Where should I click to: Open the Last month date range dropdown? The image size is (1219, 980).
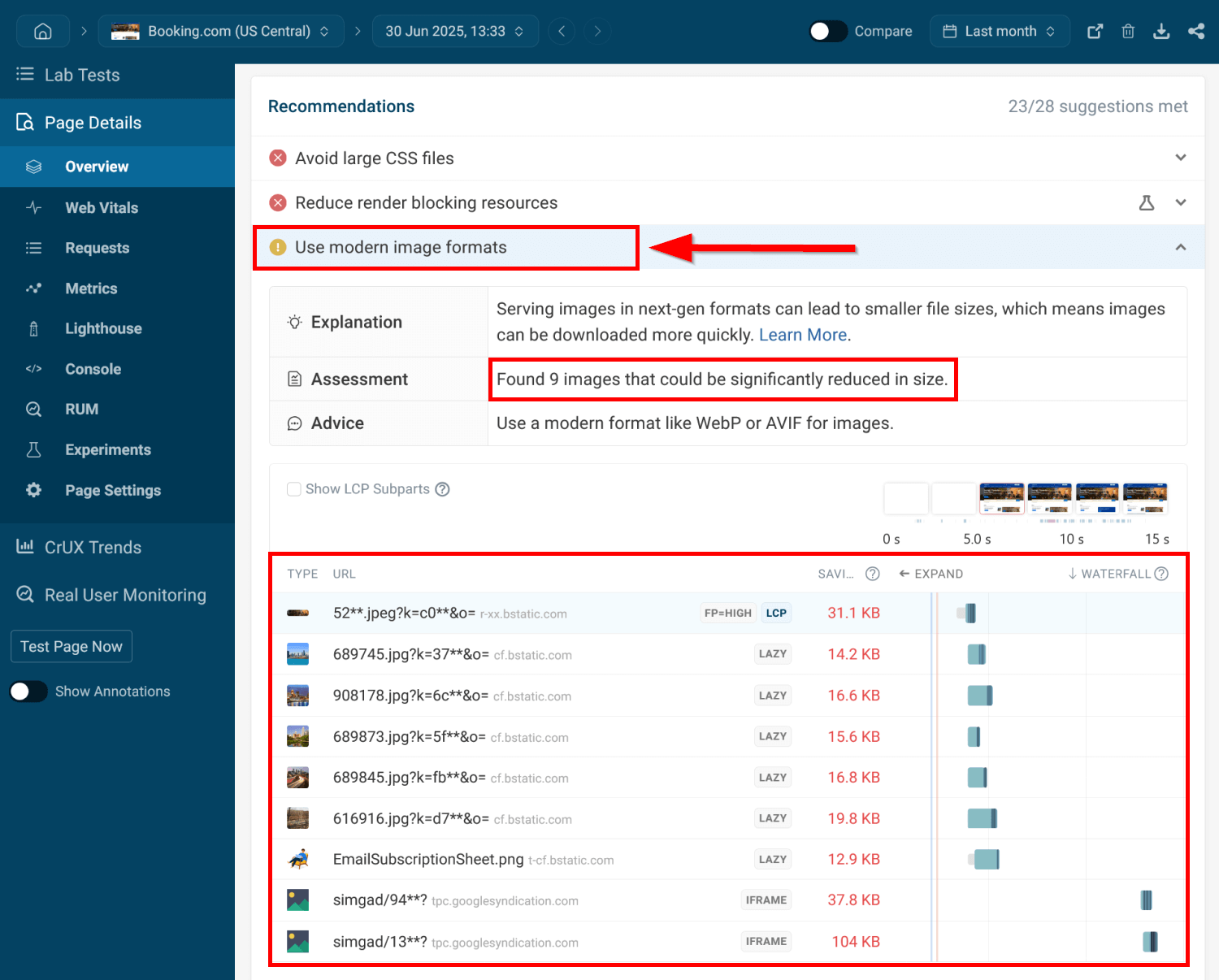pos(1000,31)
